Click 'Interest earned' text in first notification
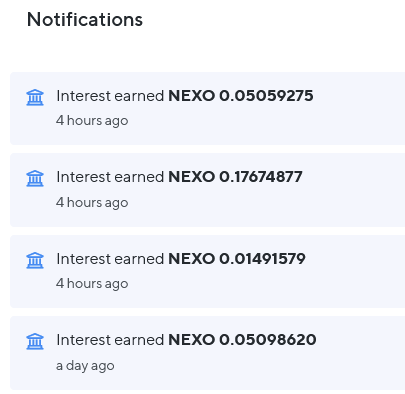The width and height of the screenshot is (405, 394). (110, 96)
